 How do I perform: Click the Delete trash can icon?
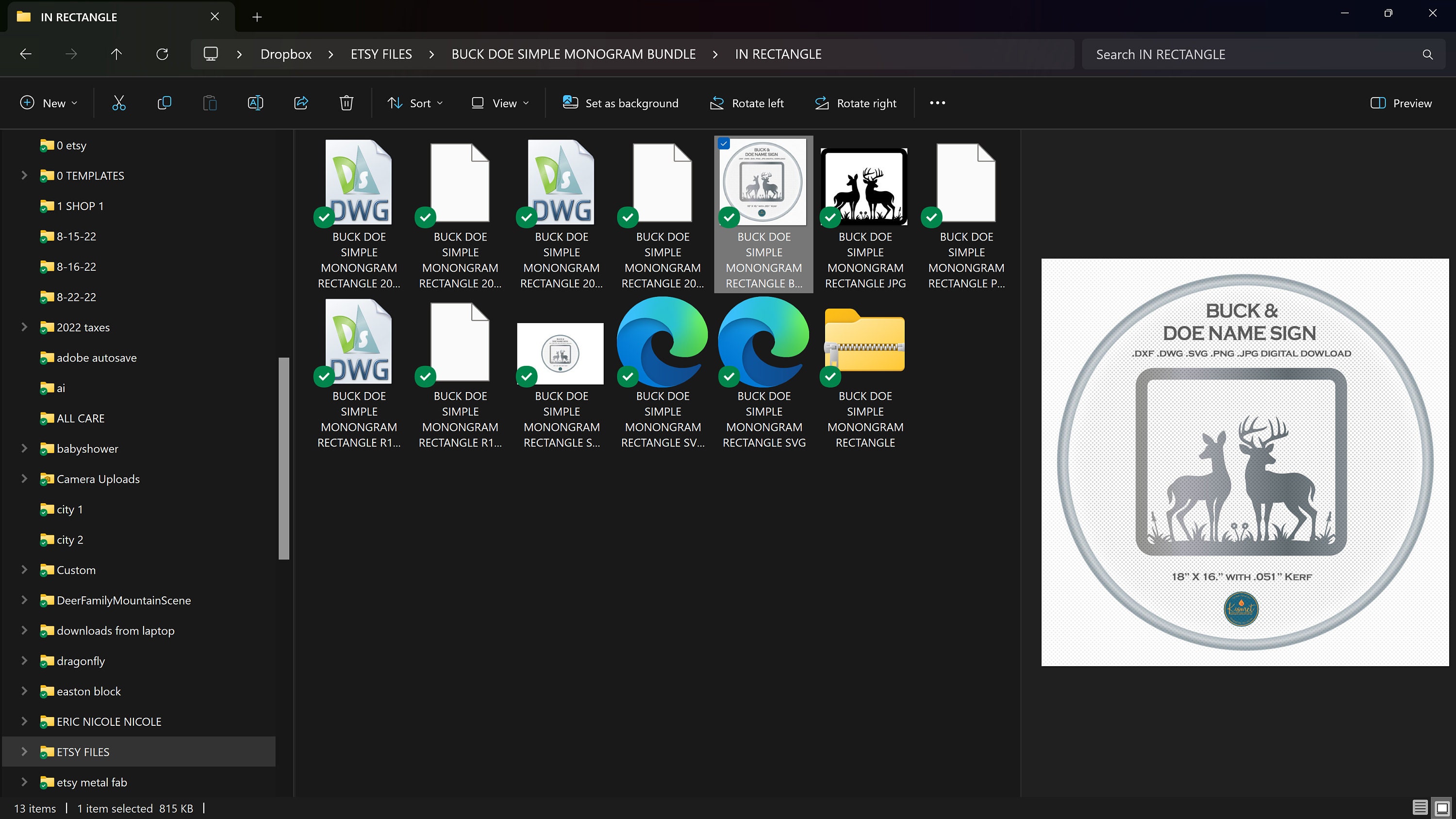[347, 103]
